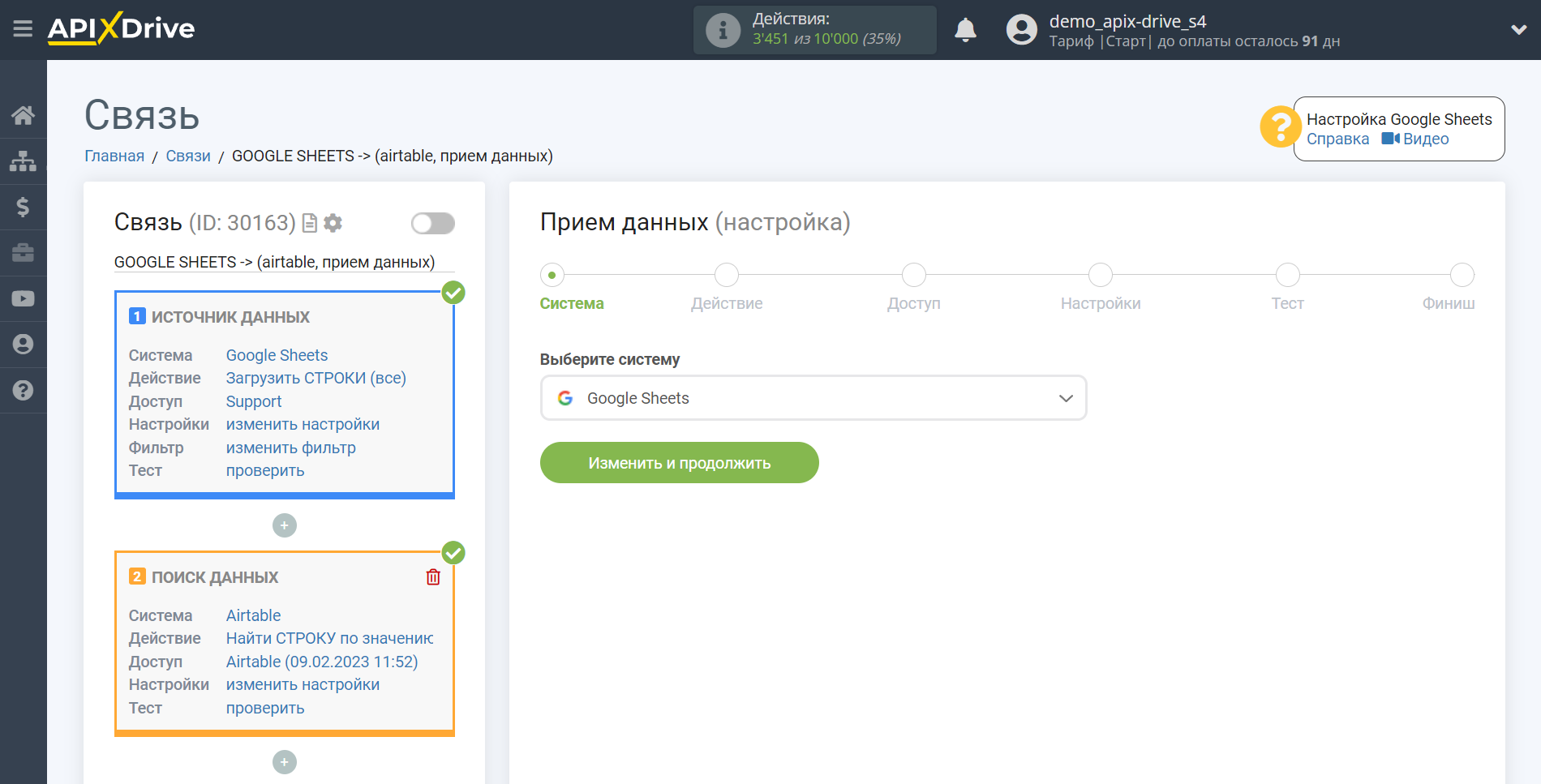Click the user avatar icon

pyautogui.click(x=1022, y=30)
